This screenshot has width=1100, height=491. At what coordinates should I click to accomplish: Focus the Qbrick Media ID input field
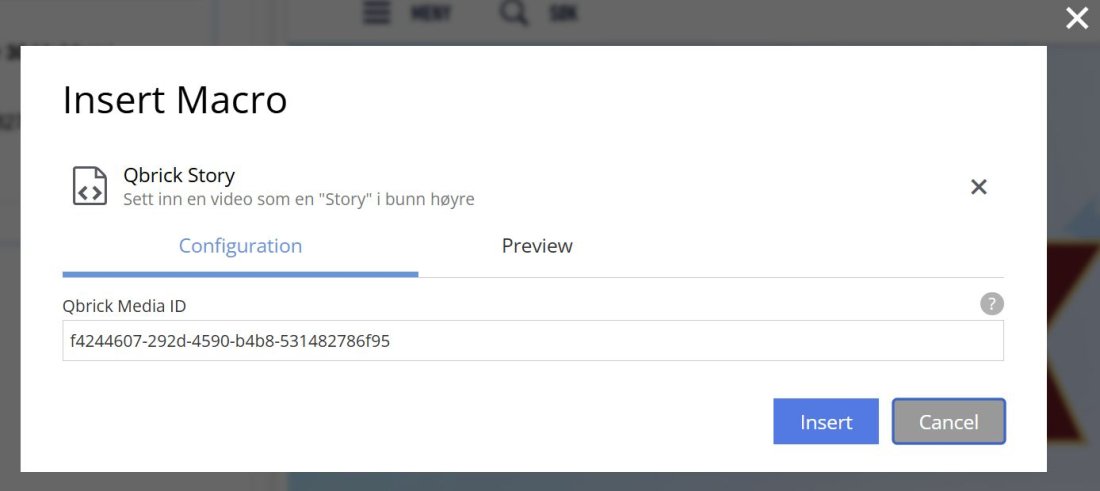(533, 341)
